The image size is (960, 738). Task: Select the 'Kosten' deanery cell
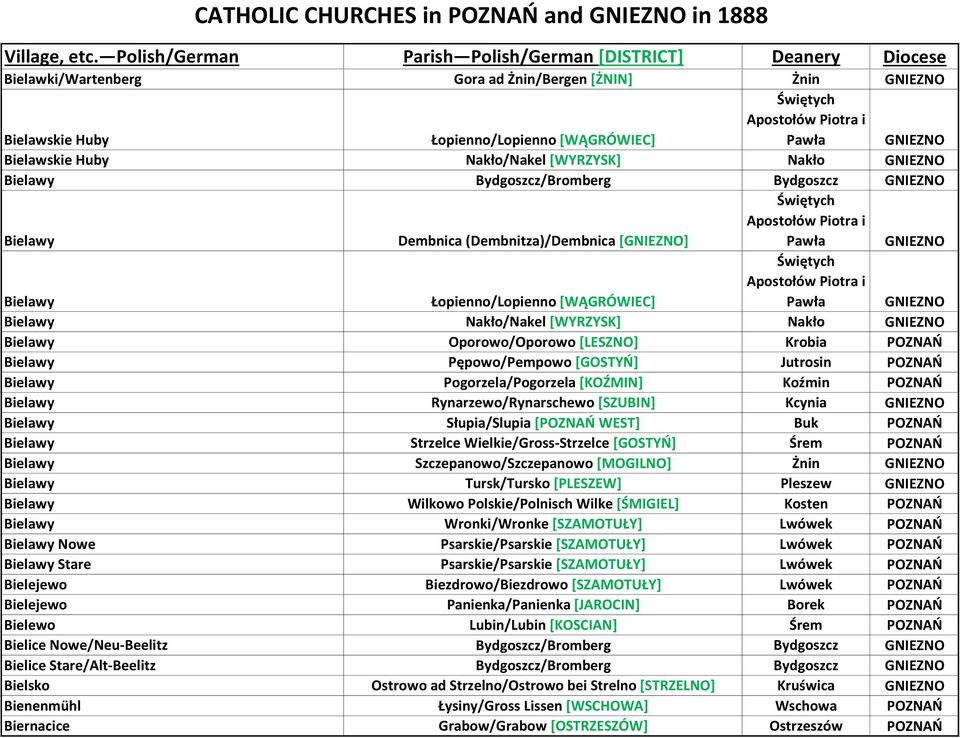(x=806, y=503)
